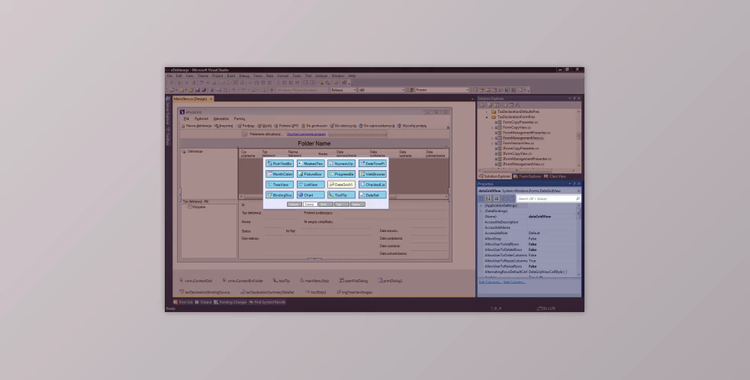Pick the CheckedListBox control in the popup

click(x=373, y=185)
